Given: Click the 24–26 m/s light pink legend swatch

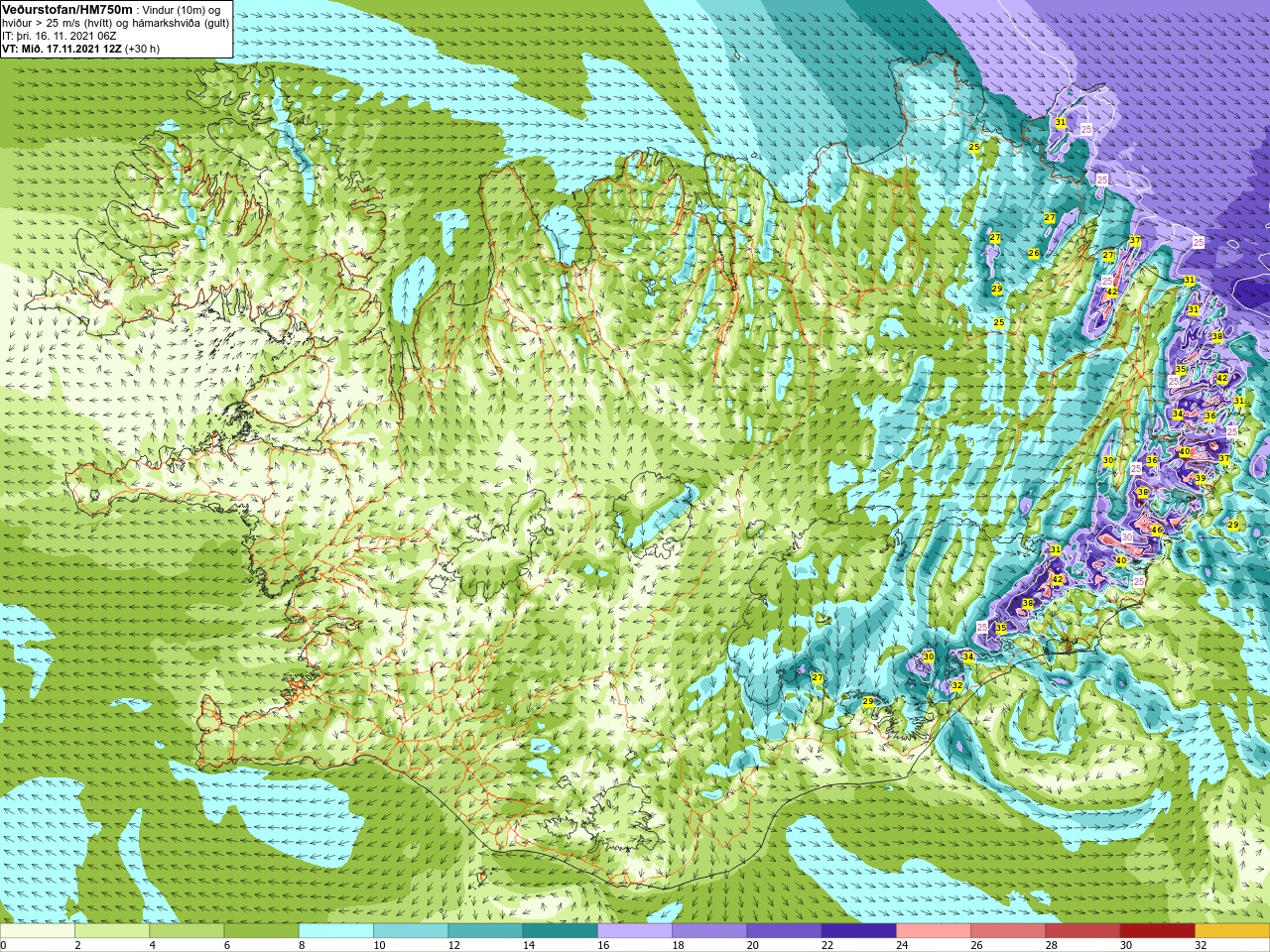Looking at the screenshot, I should click(934, 931).
